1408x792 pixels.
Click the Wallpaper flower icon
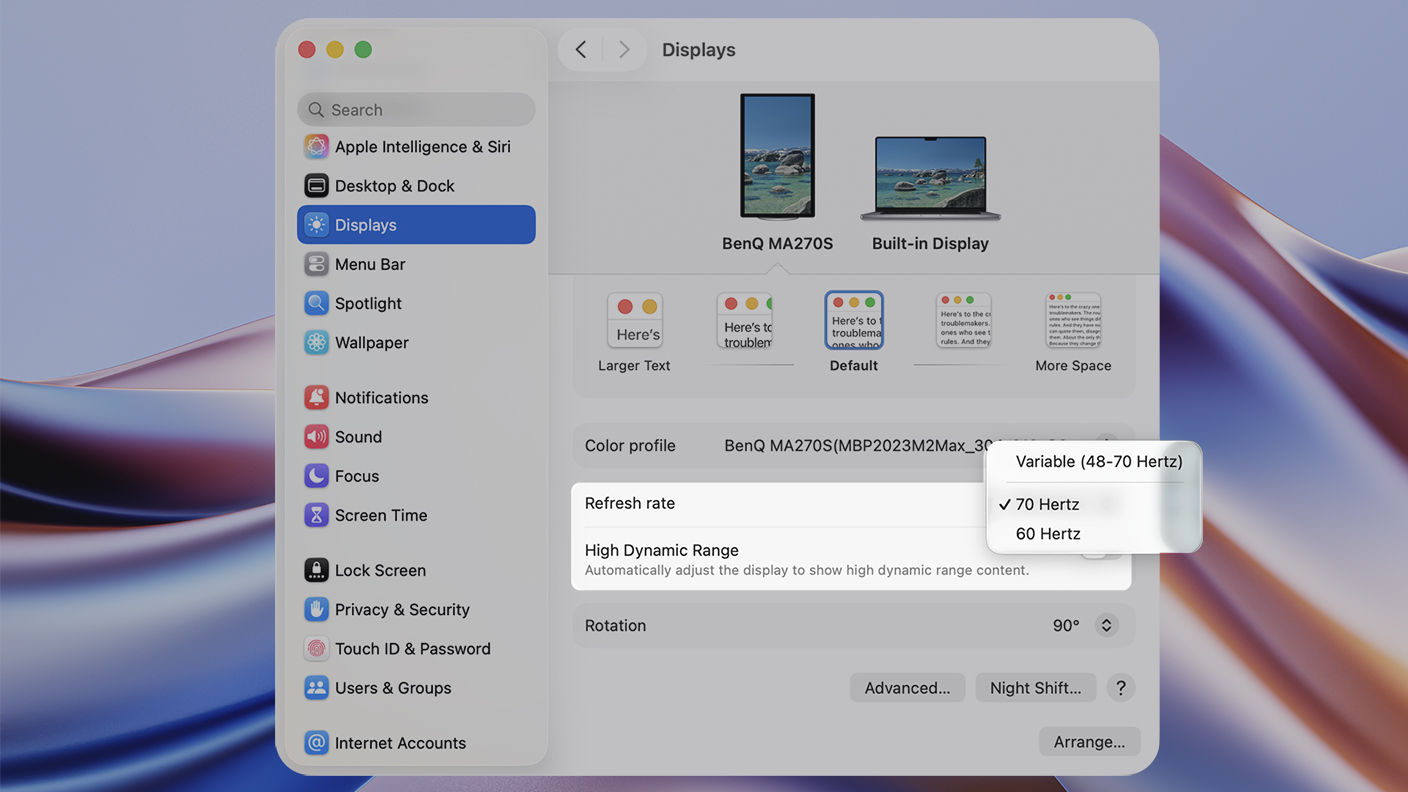tap(316, 342)
